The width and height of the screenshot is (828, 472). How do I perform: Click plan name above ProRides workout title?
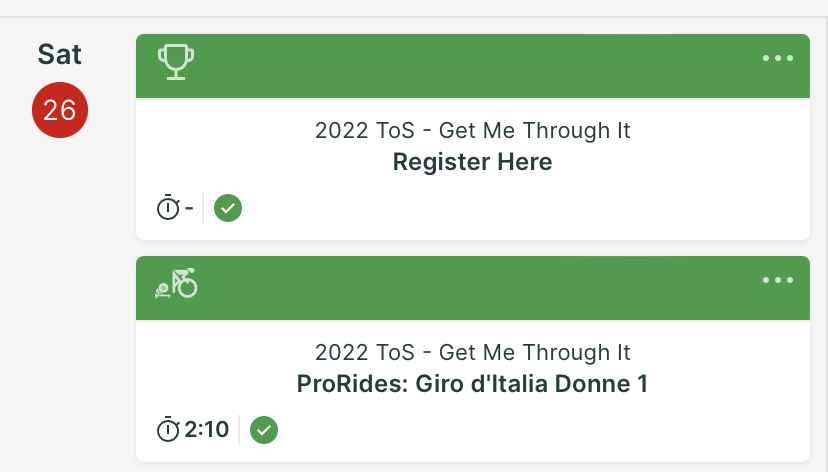coord(472,353)
